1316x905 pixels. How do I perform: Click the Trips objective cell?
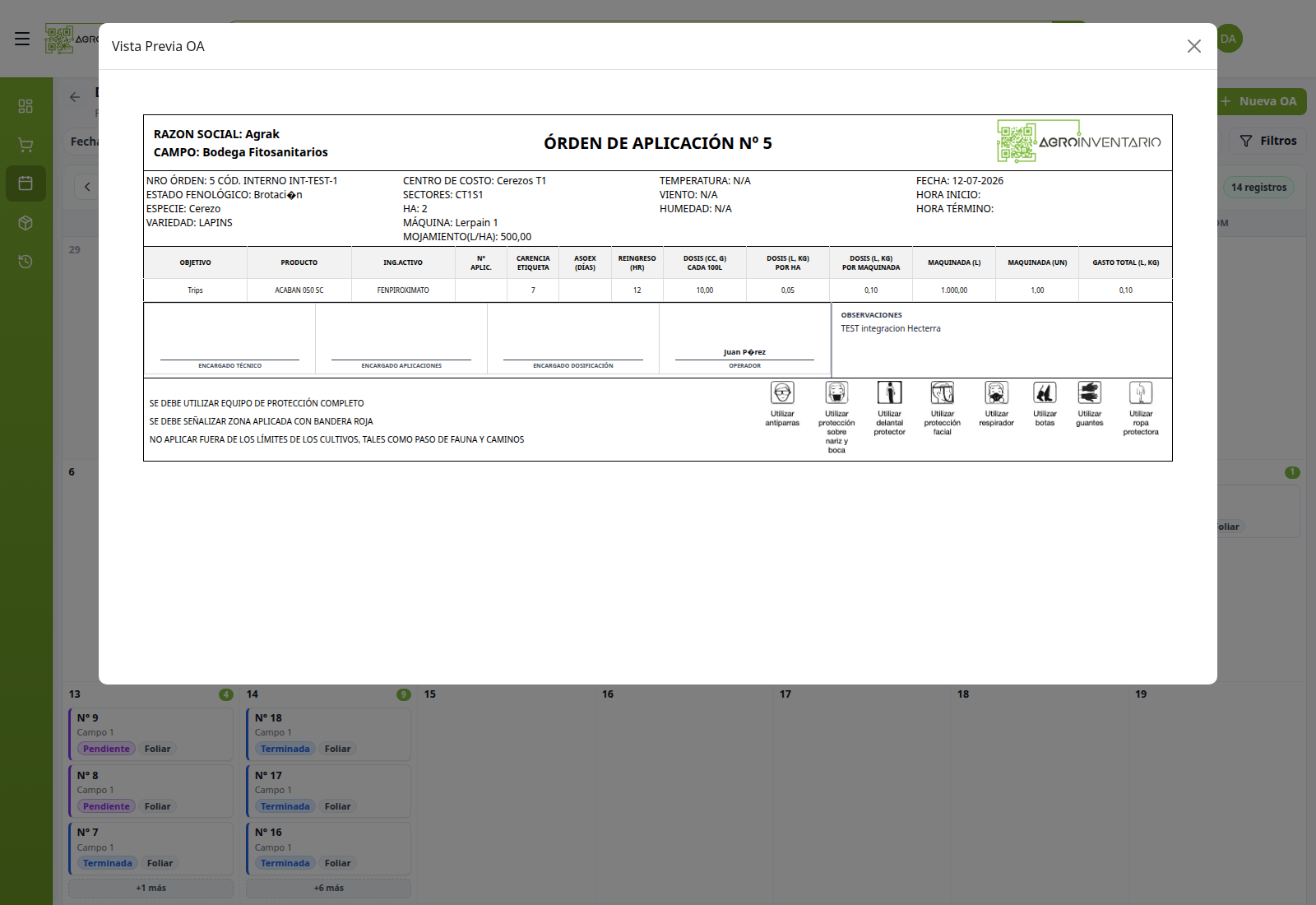point(195,290)
